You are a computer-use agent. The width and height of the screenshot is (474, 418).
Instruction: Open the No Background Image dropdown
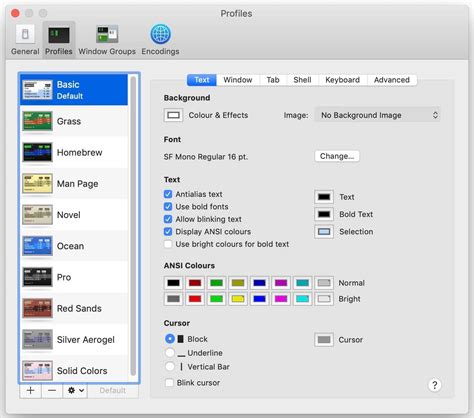coord(377,115)
